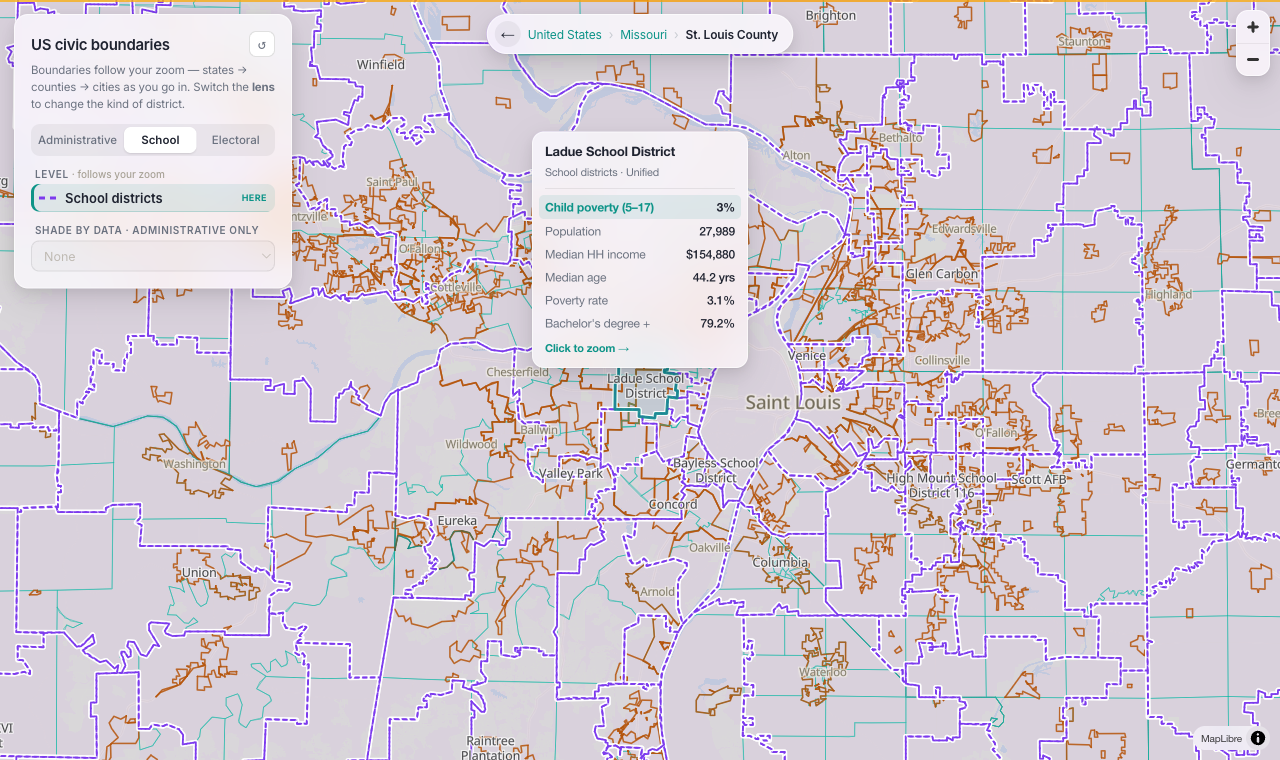The width and height of the screenshot is (1280, 760).
Task: Click the Ballwin label on map
Action: click(539, 428)
